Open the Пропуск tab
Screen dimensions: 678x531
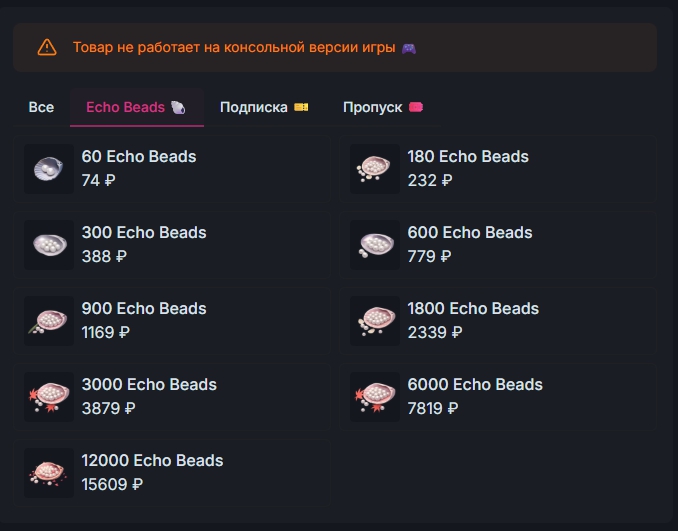click(384, 107)
